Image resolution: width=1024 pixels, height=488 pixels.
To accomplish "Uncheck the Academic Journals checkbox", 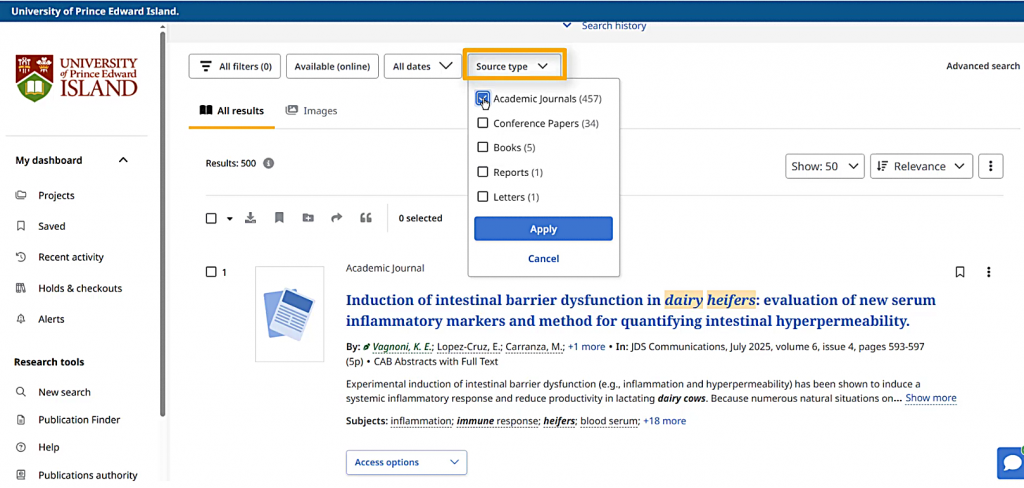I will 483,99.
